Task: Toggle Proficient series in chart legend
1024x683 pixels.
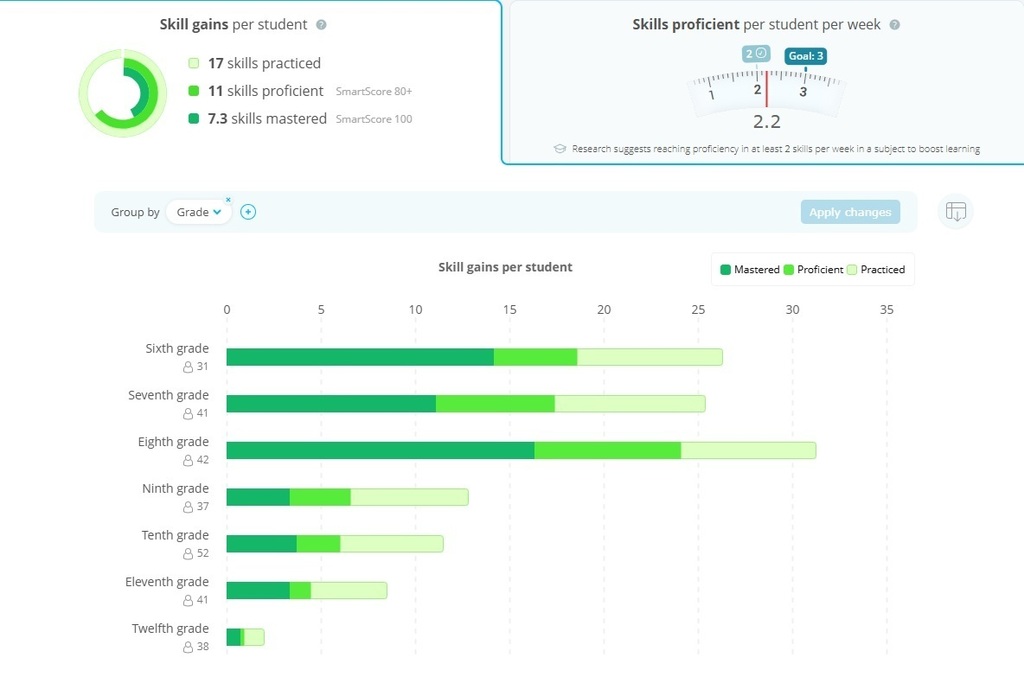Action: [x=813, y=270]
